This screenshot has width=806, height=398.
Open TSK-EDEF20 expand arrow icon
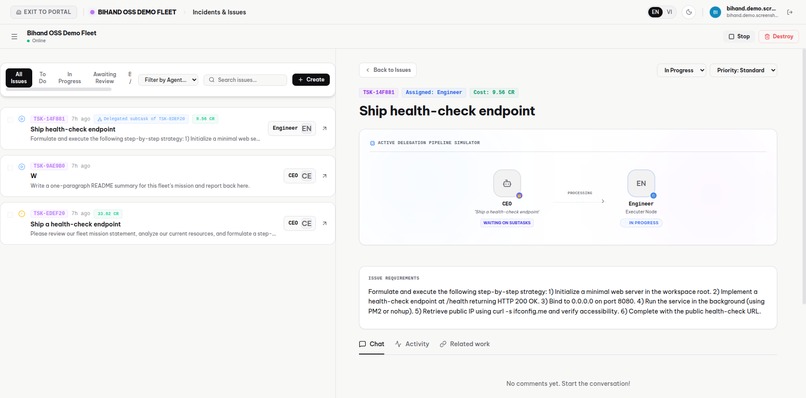click(x=324, y=223)
